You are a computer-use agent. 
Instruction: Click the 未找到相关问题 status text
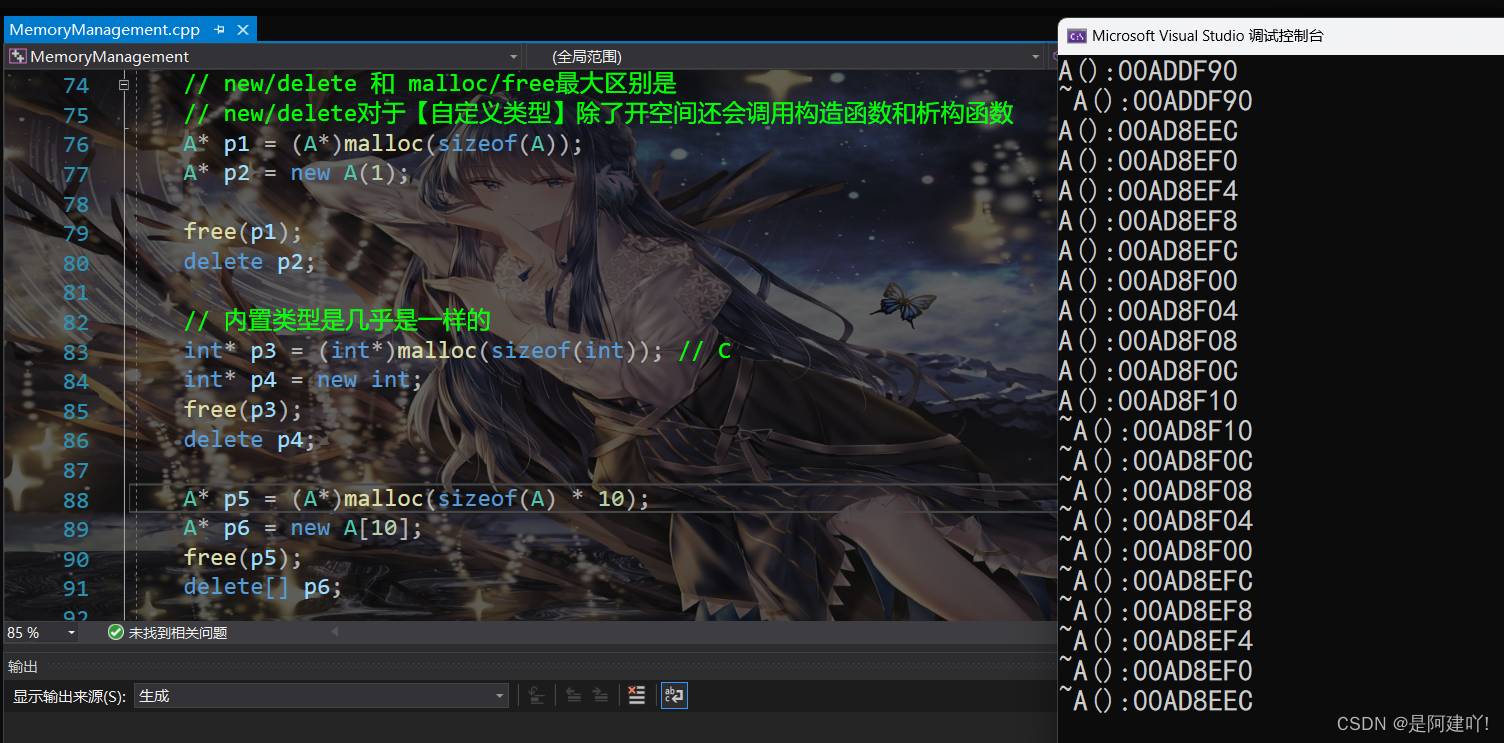(178, 633)
